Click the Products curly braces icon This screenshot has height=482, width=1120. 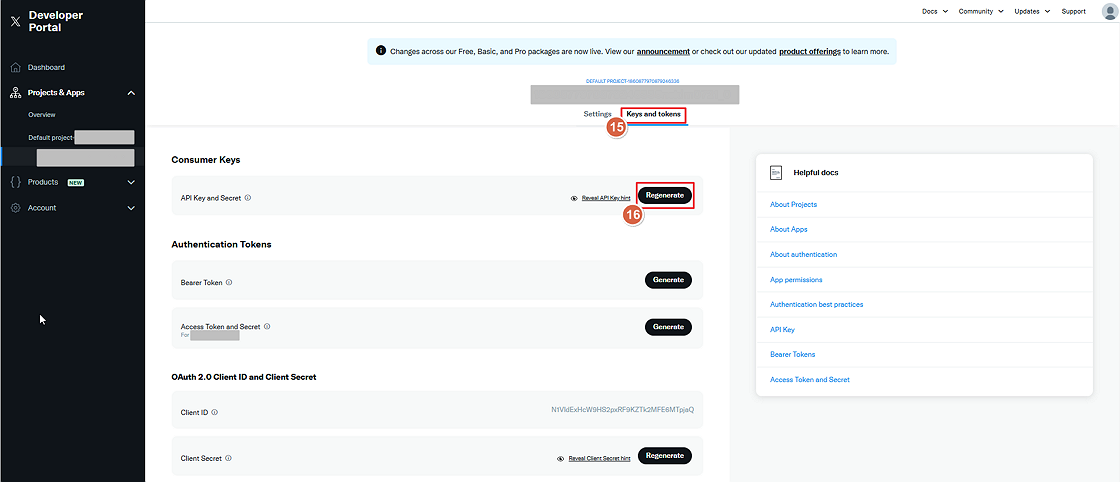point(16,182)
